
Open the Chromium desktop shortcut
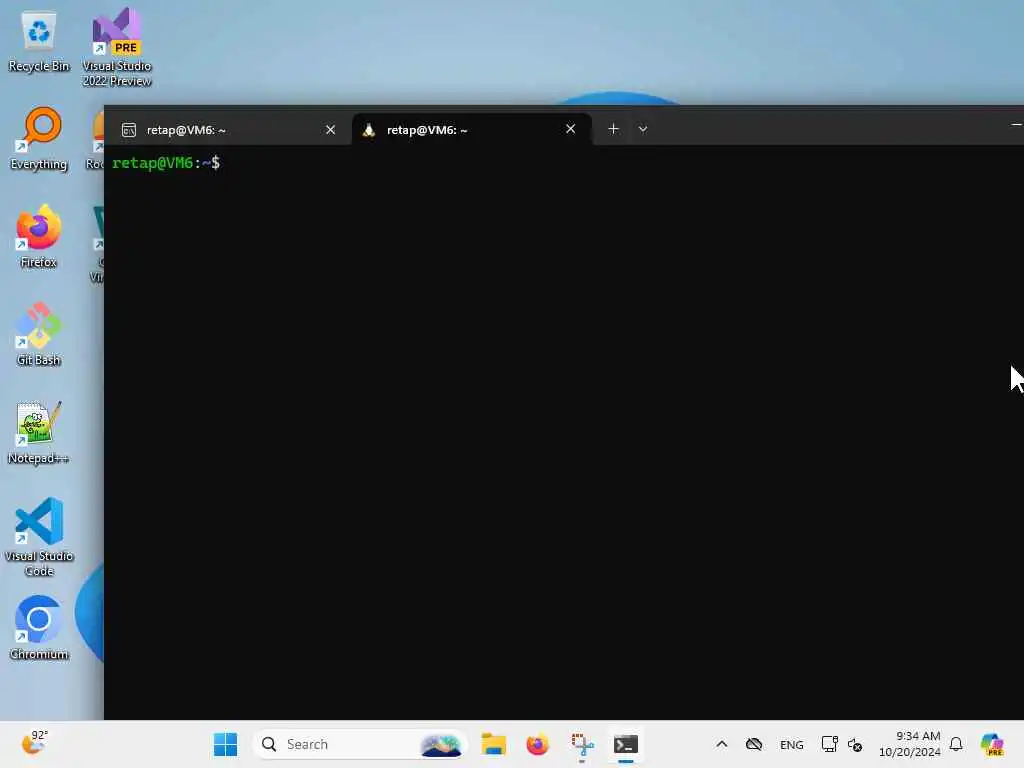point(39,628)
